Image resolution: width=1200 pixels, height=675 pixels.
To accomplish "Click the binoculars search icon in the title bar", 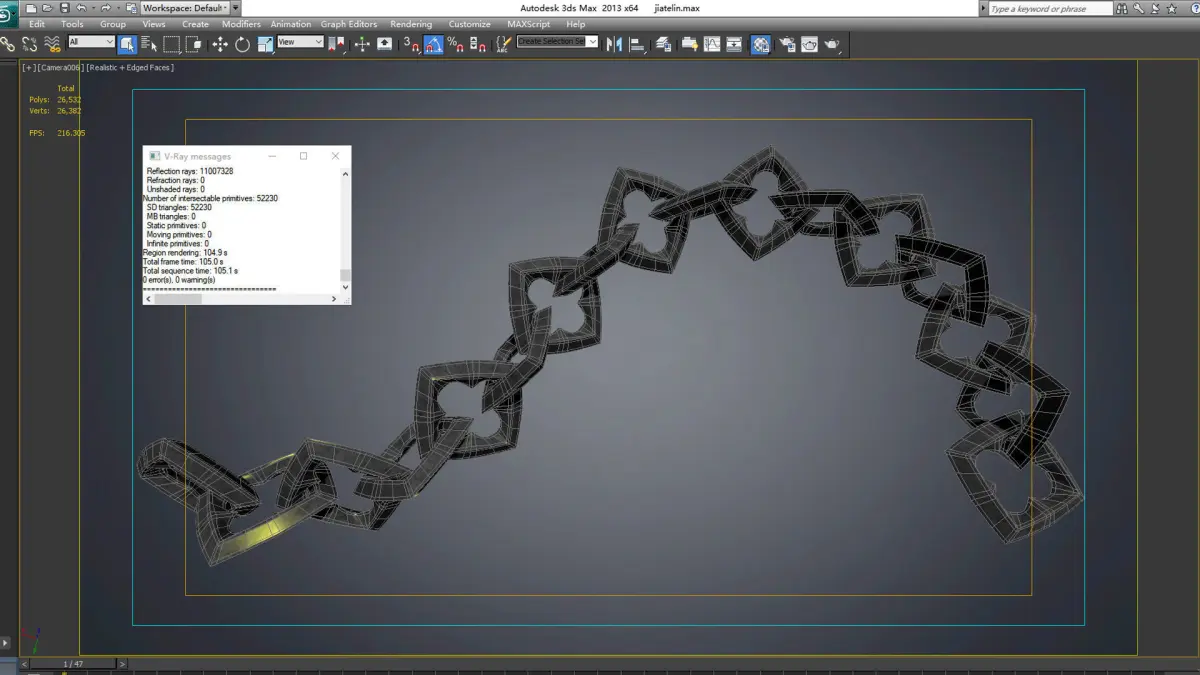I will [1122, 9].
